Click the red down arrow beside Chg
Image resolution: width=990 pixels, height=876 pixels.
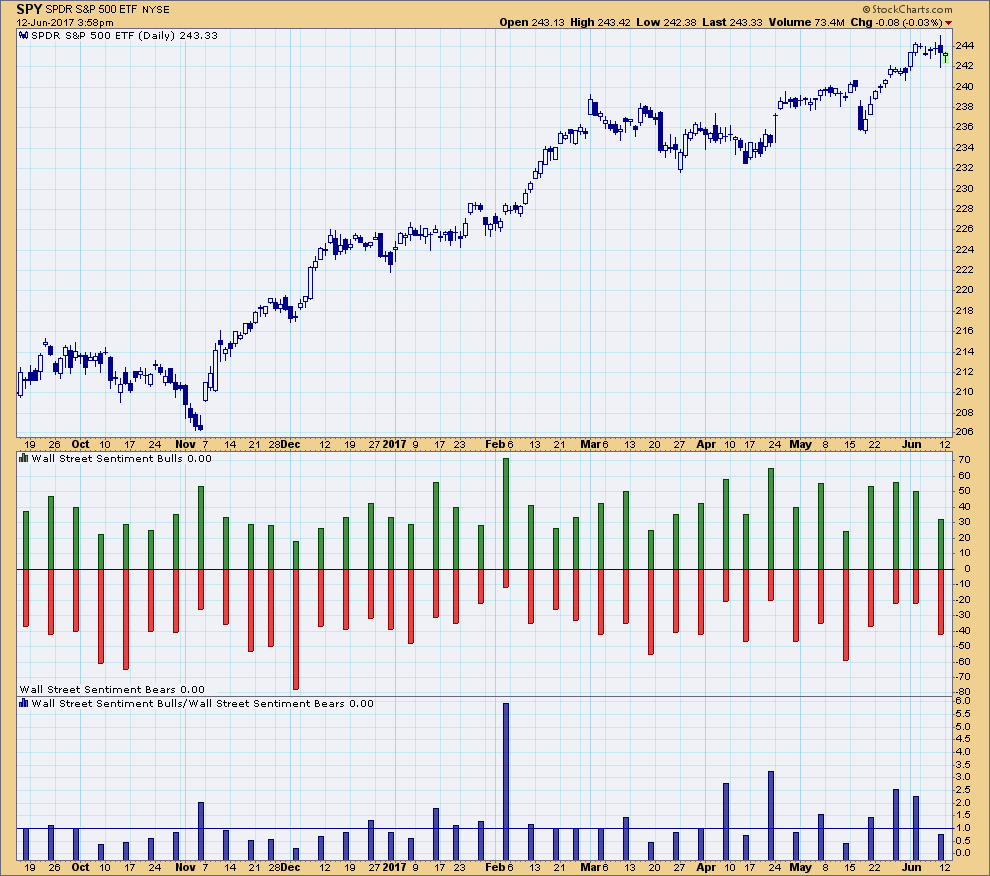click(x=948, y=23)
